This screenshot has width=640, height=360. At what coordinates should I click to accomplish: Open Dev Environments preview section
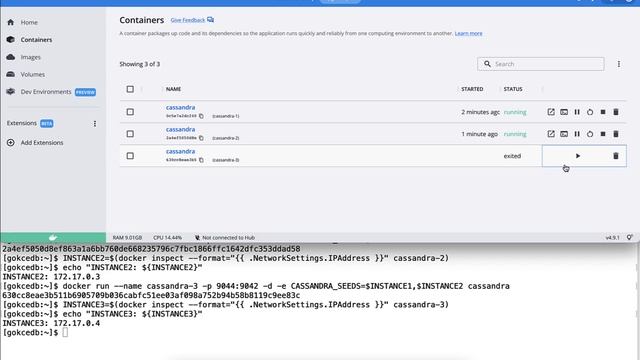pos(51,92)
